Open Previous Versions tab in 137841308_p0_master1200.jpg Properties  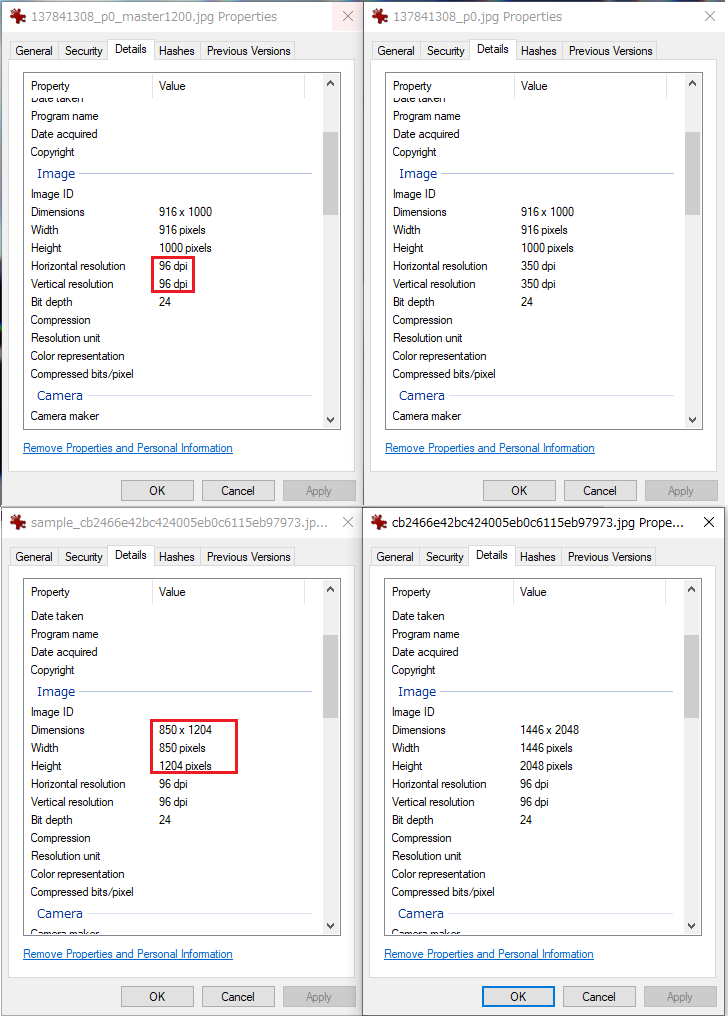pyautogui.click(x=248, y=51)
